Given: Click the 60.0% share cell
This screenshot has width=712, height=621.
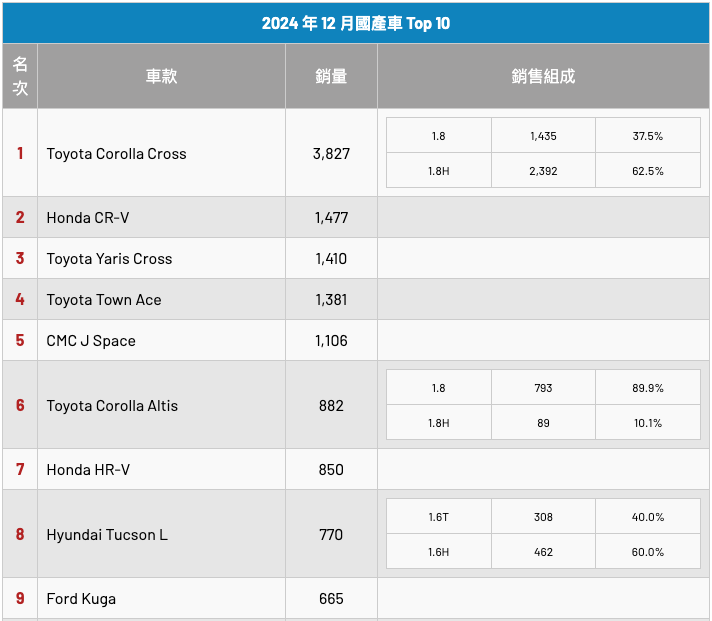Looking at the screenshot, I should pos(648,552).
